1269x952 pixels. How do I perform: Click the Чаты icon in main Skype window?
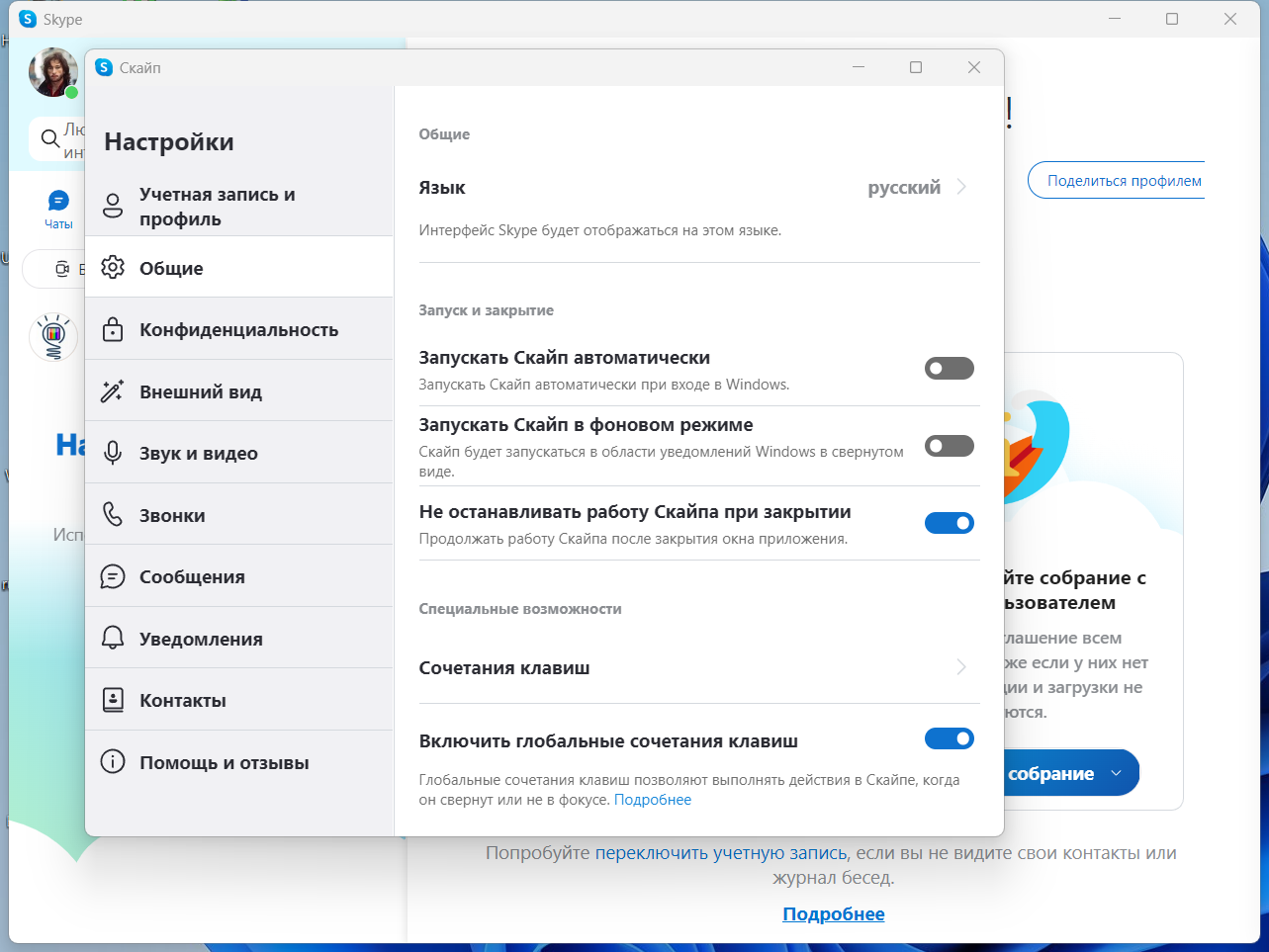pyautogui.click(x=58, y=202)
